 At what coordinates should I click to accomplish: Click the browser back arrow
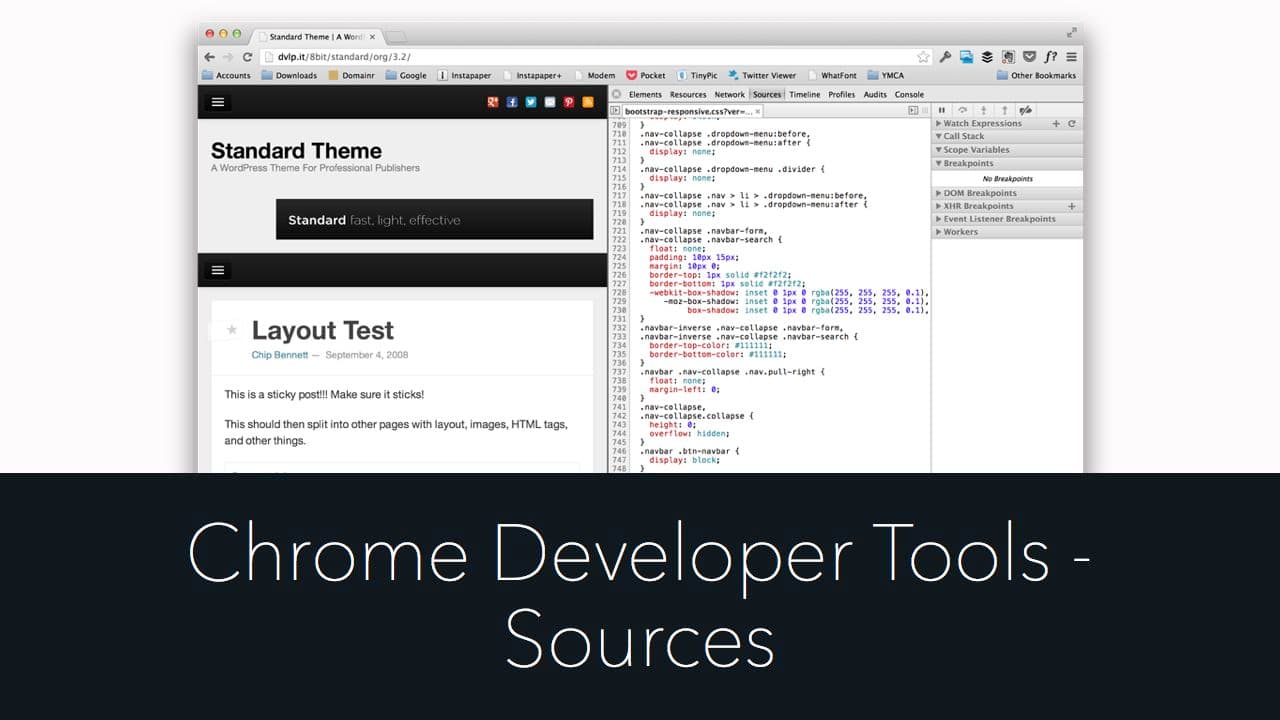(209, 57)
